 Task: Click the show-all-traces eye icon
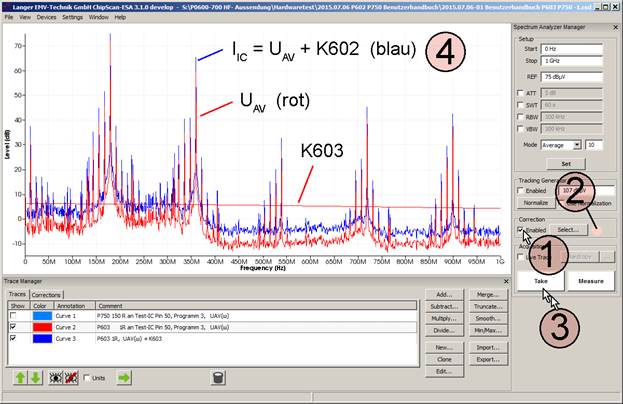57,378
